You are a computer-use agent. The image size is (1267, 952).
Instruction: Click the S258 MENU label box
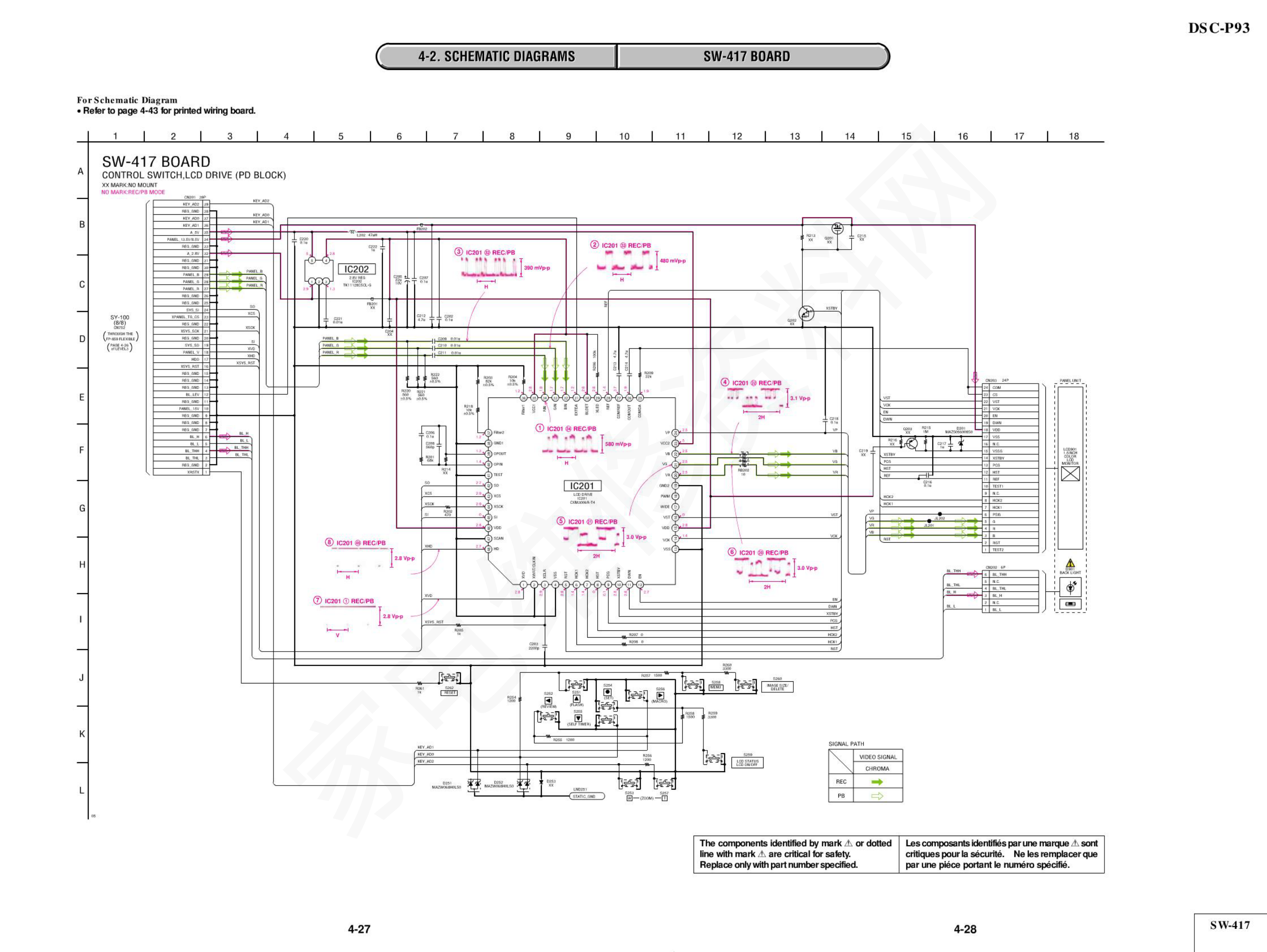(716, 687)
